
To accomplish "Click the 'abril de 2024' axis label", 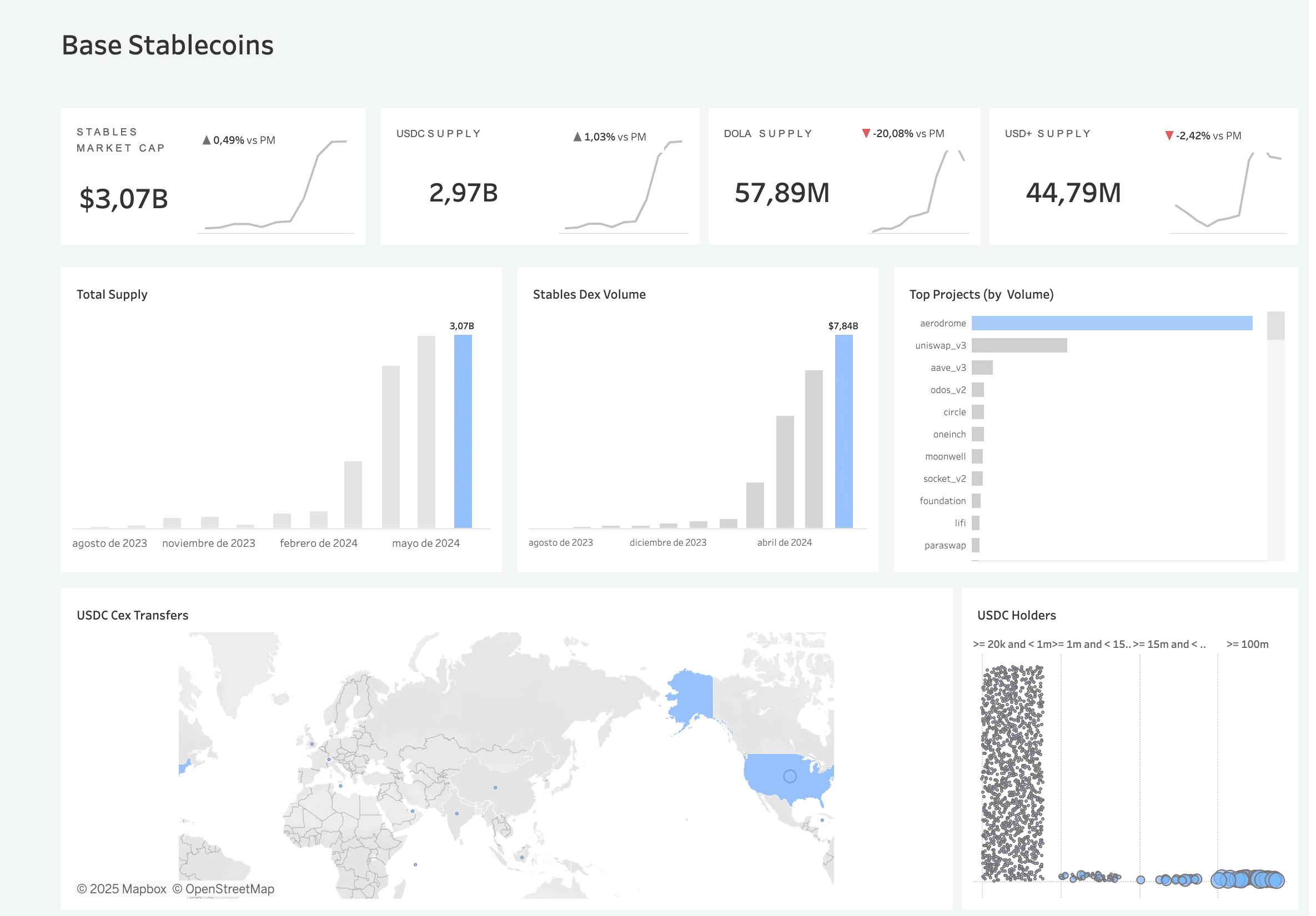I will click(x=784, y=543).
